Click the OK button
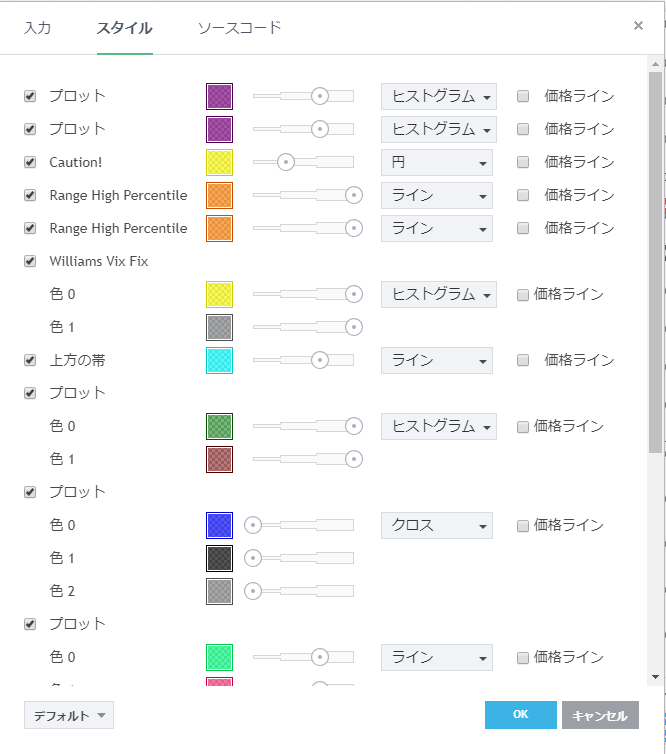Screen dimensions: 666x754 click(x=520, y=715)
